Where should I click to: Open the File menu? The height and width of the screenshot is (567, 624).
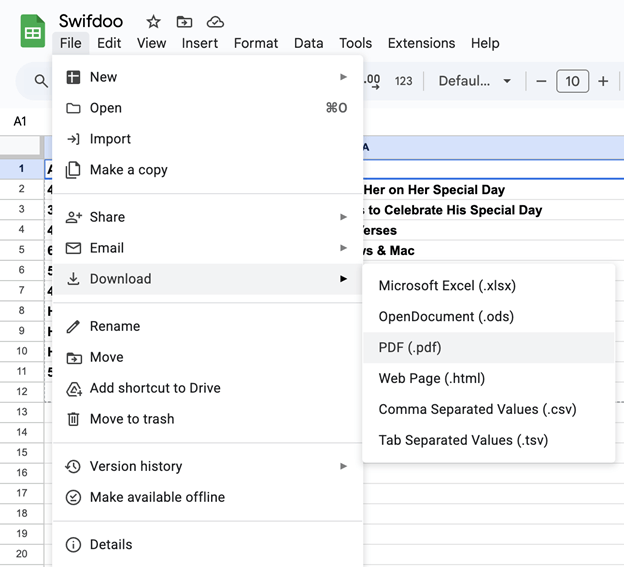pos(70,43)
